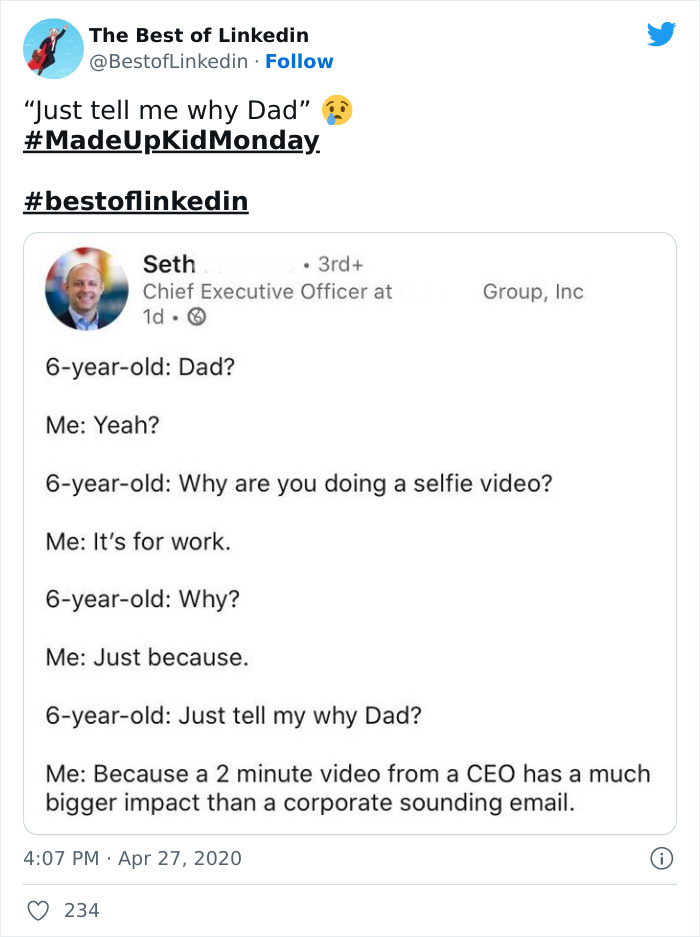Screen dimensions: 700x937
Task: Click the heart icon beside the 234 count
Action: click(x=38, y=909)
